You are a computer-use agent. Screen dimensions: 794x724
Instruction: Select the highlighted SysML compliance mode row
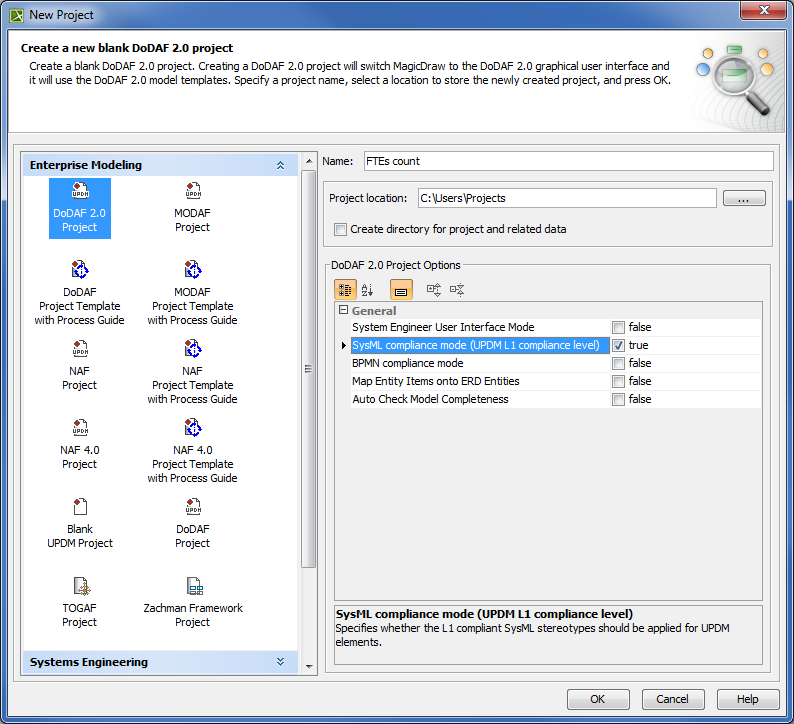[x=555, y=345]
